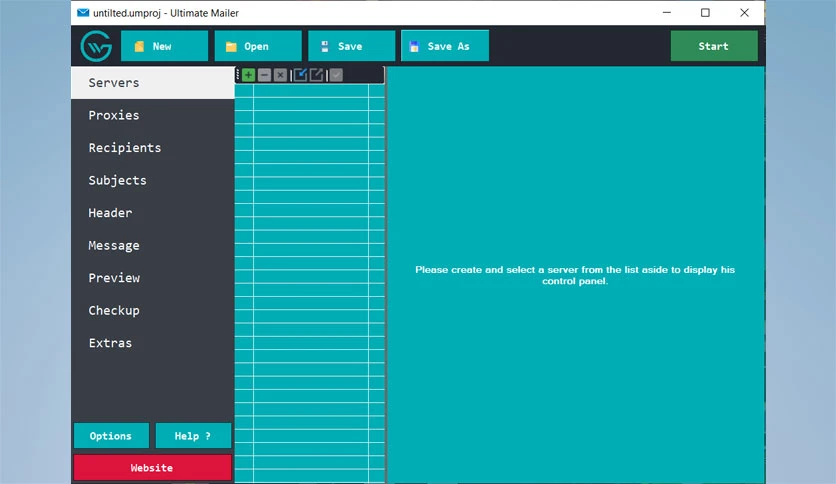This screenshot has width=836, height=484.
Task: Click the Ultimate Mailer circular logo
Action: [x=96, y=46]
